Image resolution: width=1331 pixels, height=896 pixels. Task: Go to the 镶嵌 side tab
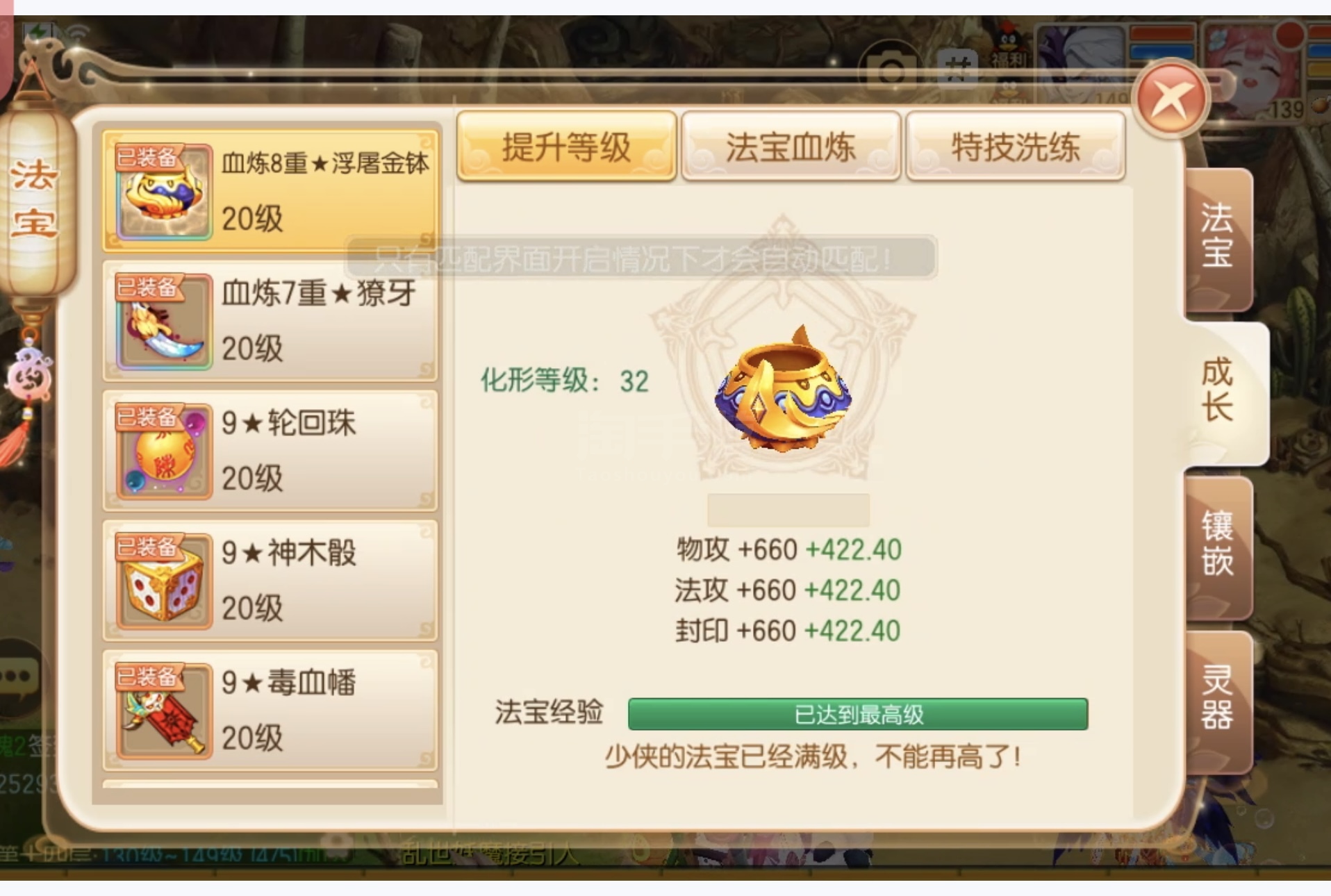point(1218,546)
